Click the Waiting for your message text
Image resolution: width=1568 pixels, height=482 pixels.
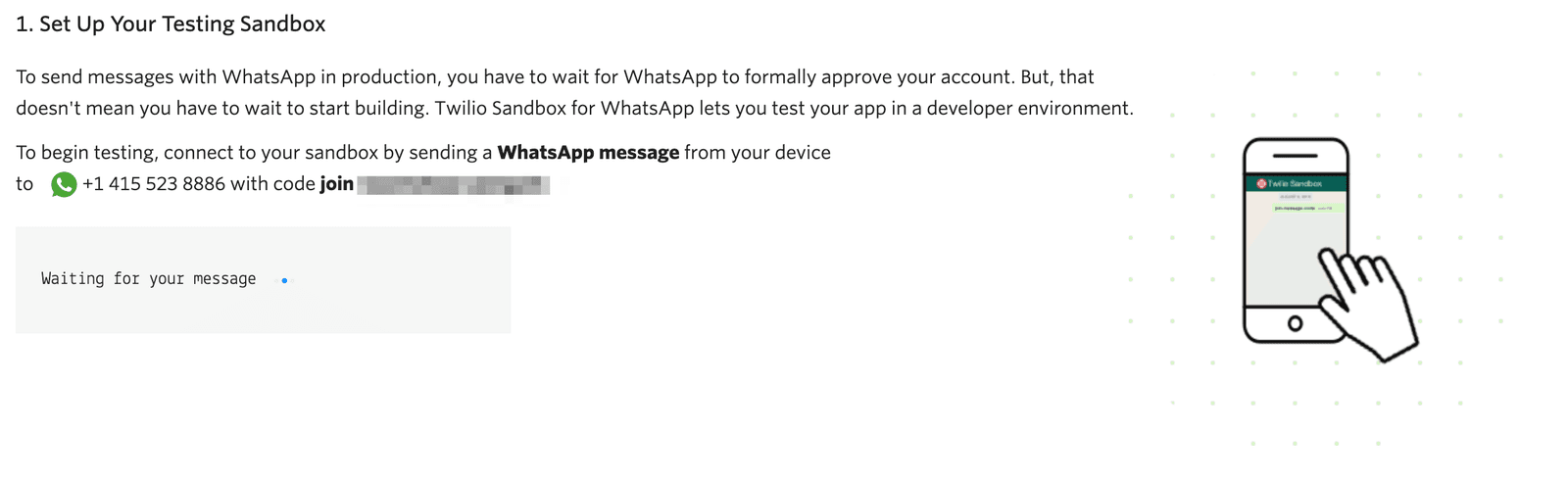pyautogui.click(x=149, y=279)
